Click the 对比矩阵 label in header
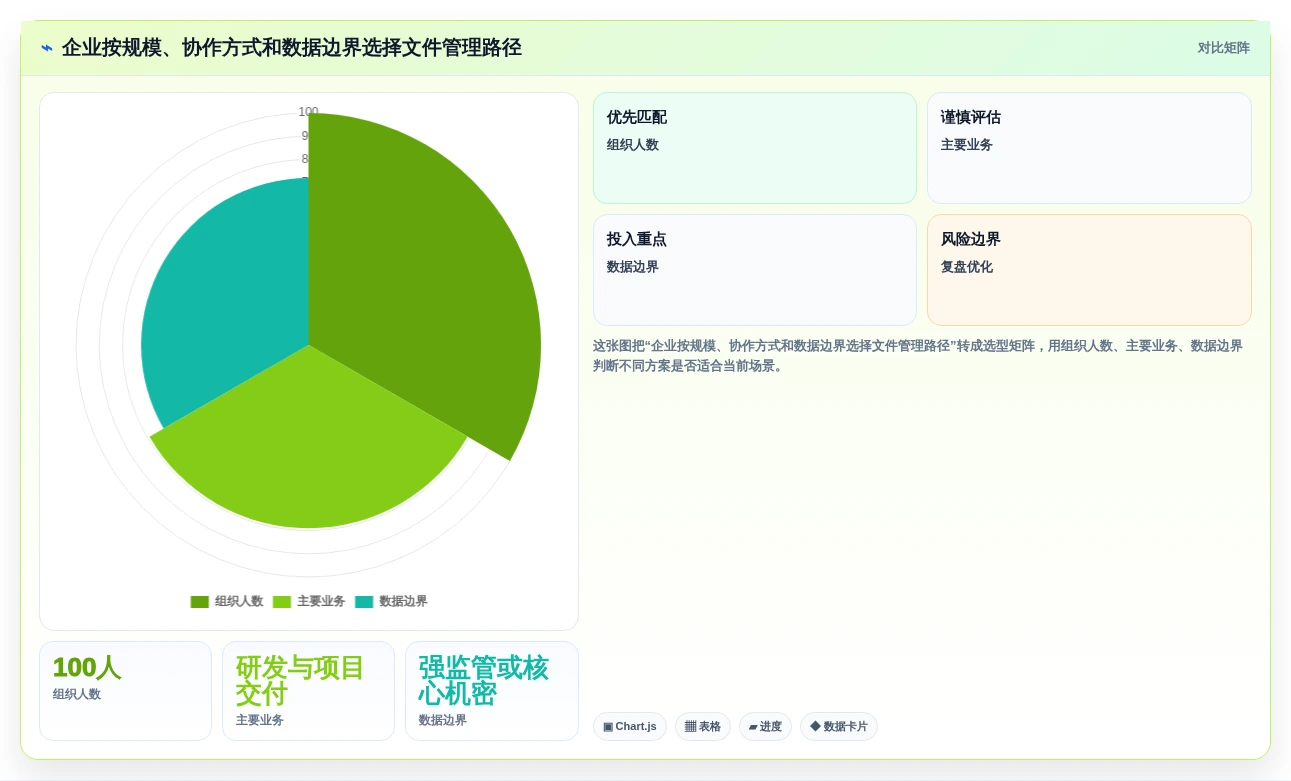 (x=1224, y=48)
